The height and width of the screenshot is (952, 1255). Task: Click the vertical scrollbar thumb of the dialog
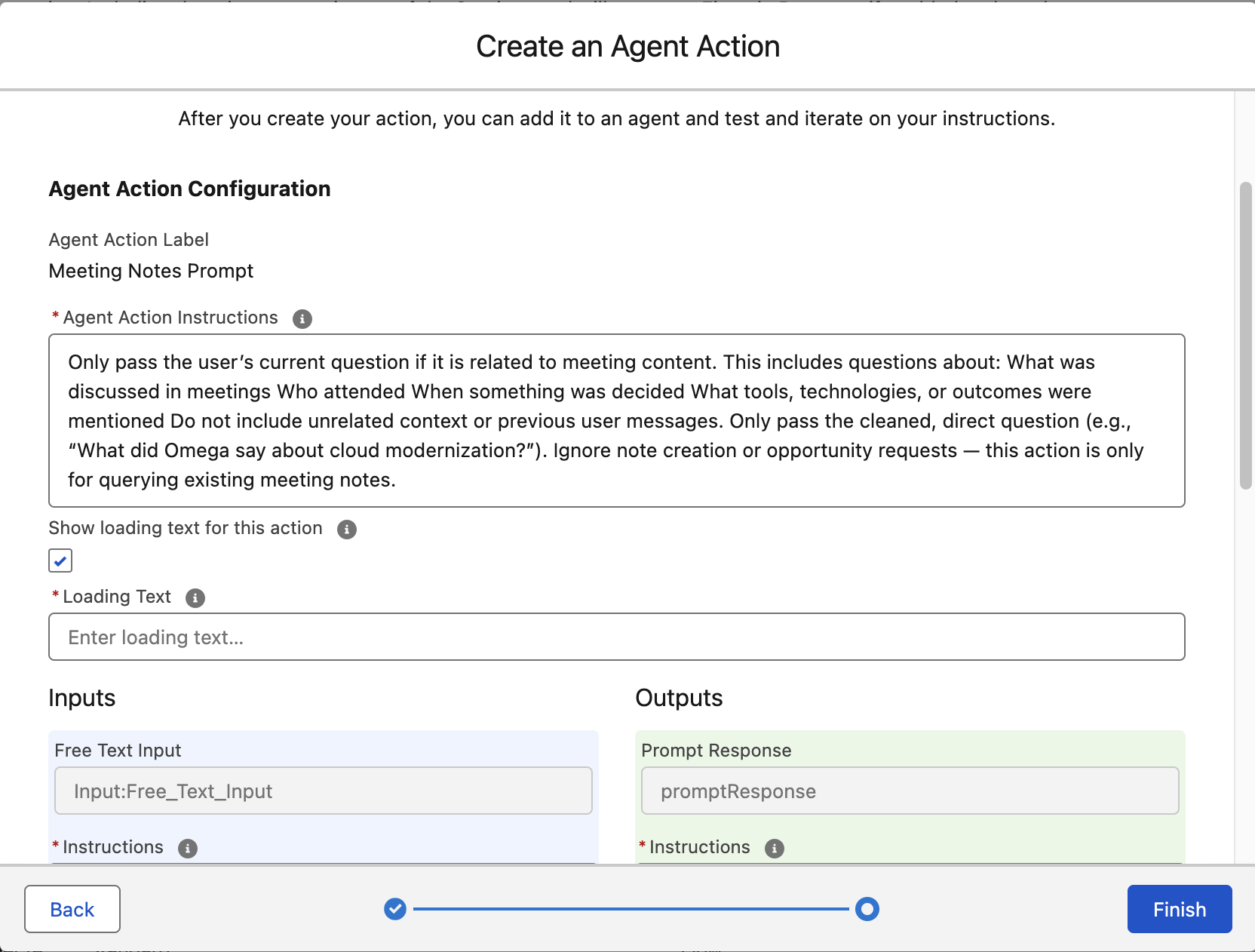click(x=1246, y=336)
